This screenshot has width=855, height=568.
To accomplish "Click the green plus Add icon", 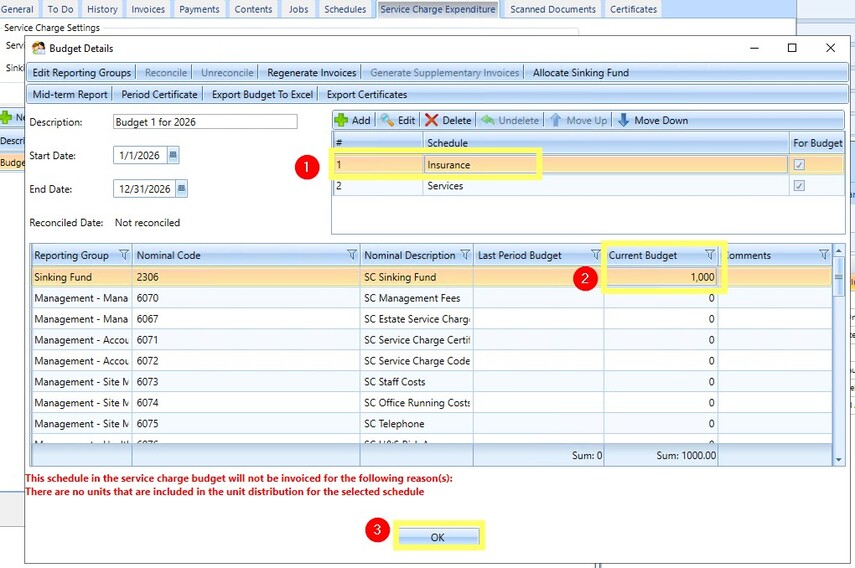I will 341,120.
